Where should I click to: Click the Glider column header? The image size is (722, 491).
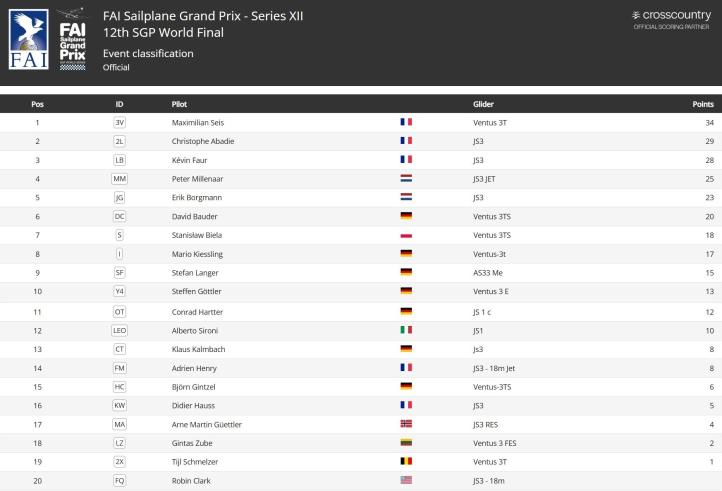pos(483,104)
